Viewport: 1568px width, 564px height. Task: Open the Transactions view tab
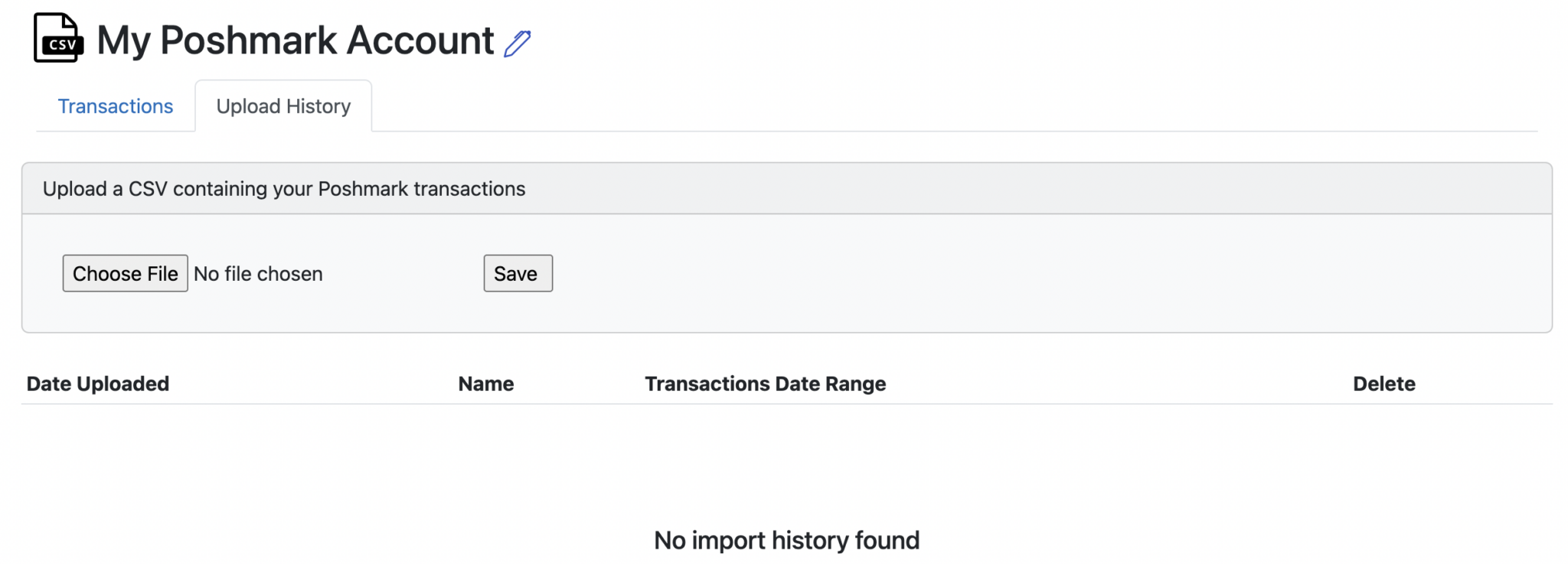pos(116,106)
